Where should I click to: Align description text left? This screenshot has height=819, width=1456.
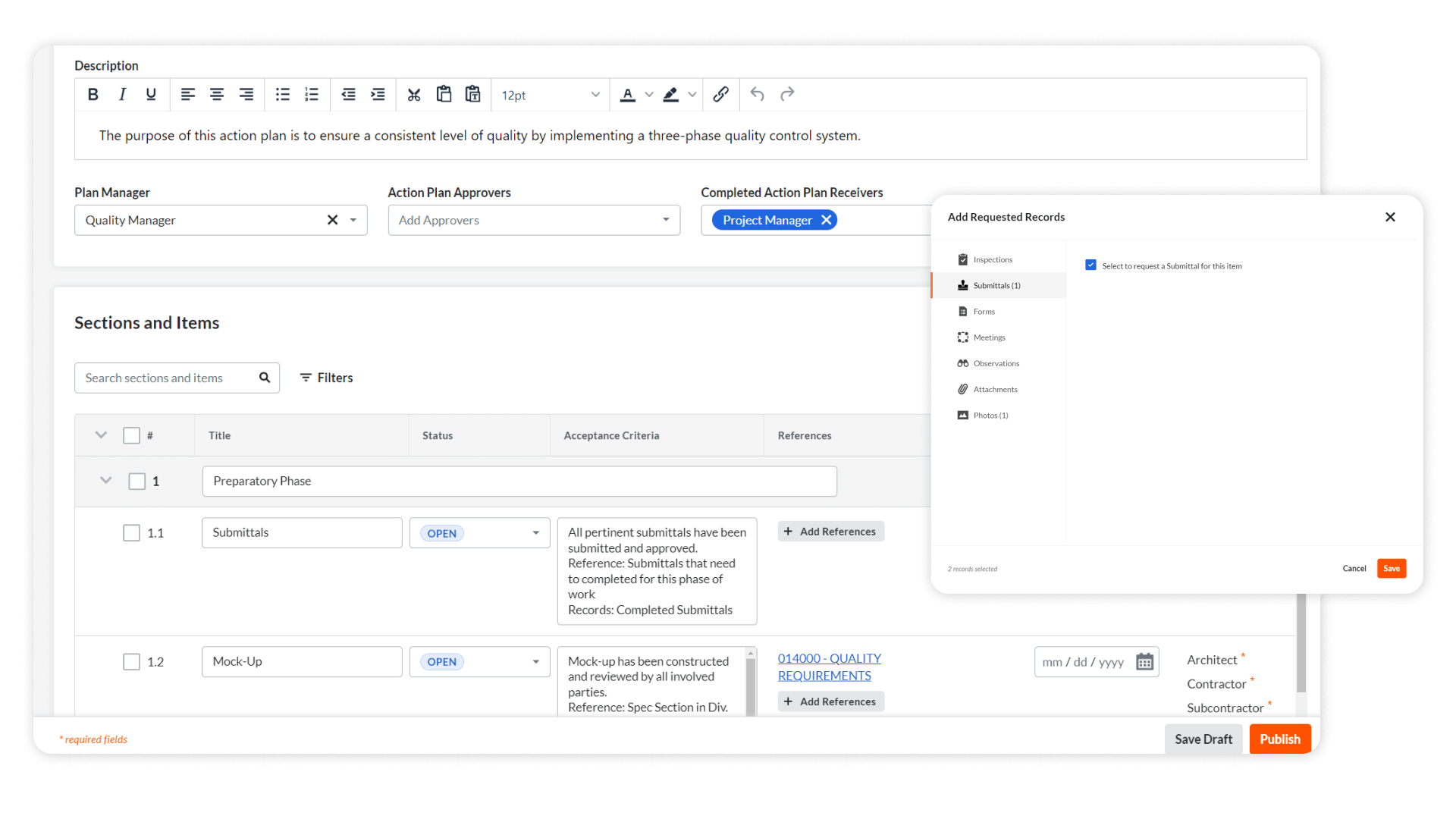188,95
